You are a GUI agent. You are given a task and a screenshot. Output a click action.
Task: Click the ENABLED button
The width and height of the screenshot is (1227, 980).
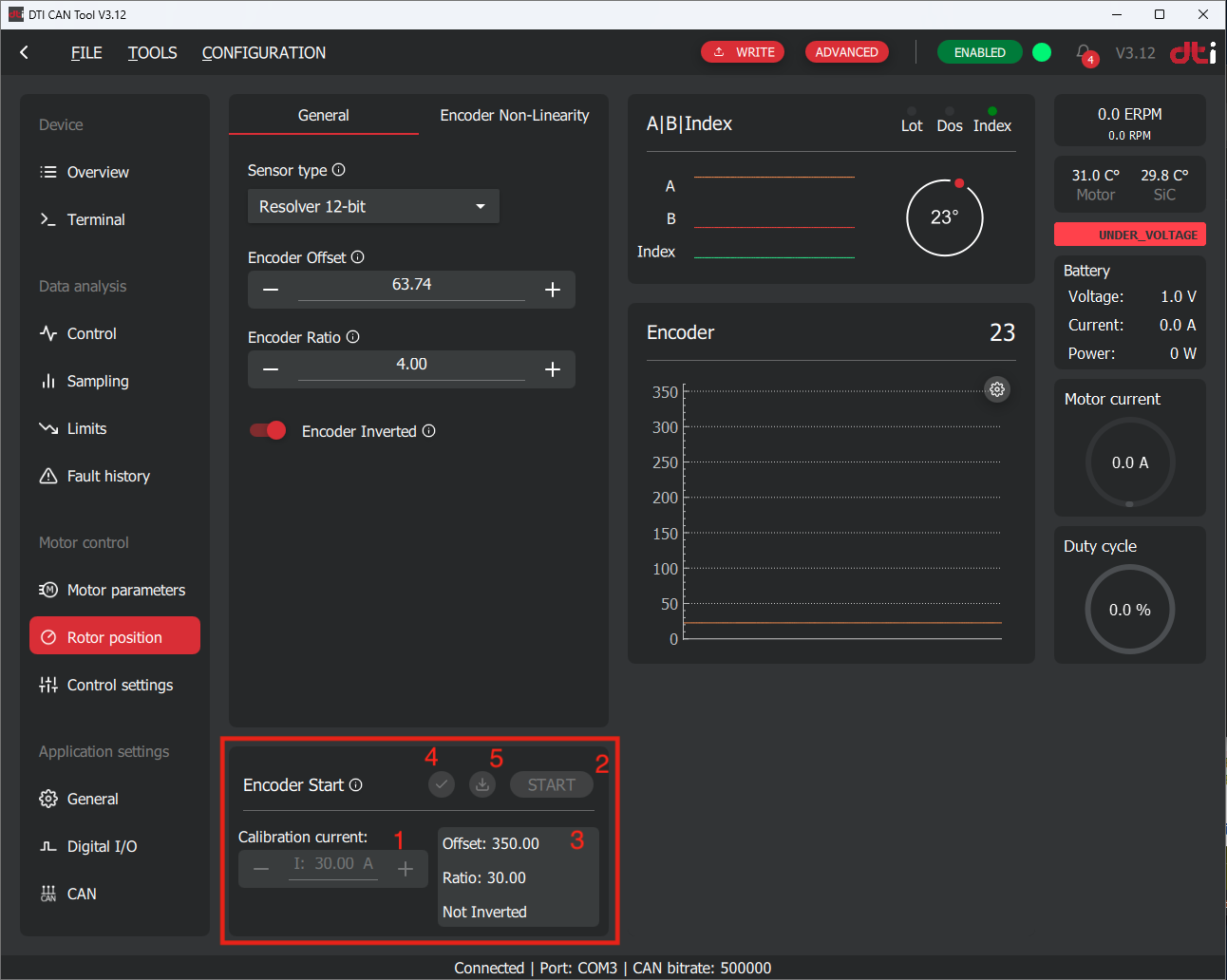coord(979,52)
